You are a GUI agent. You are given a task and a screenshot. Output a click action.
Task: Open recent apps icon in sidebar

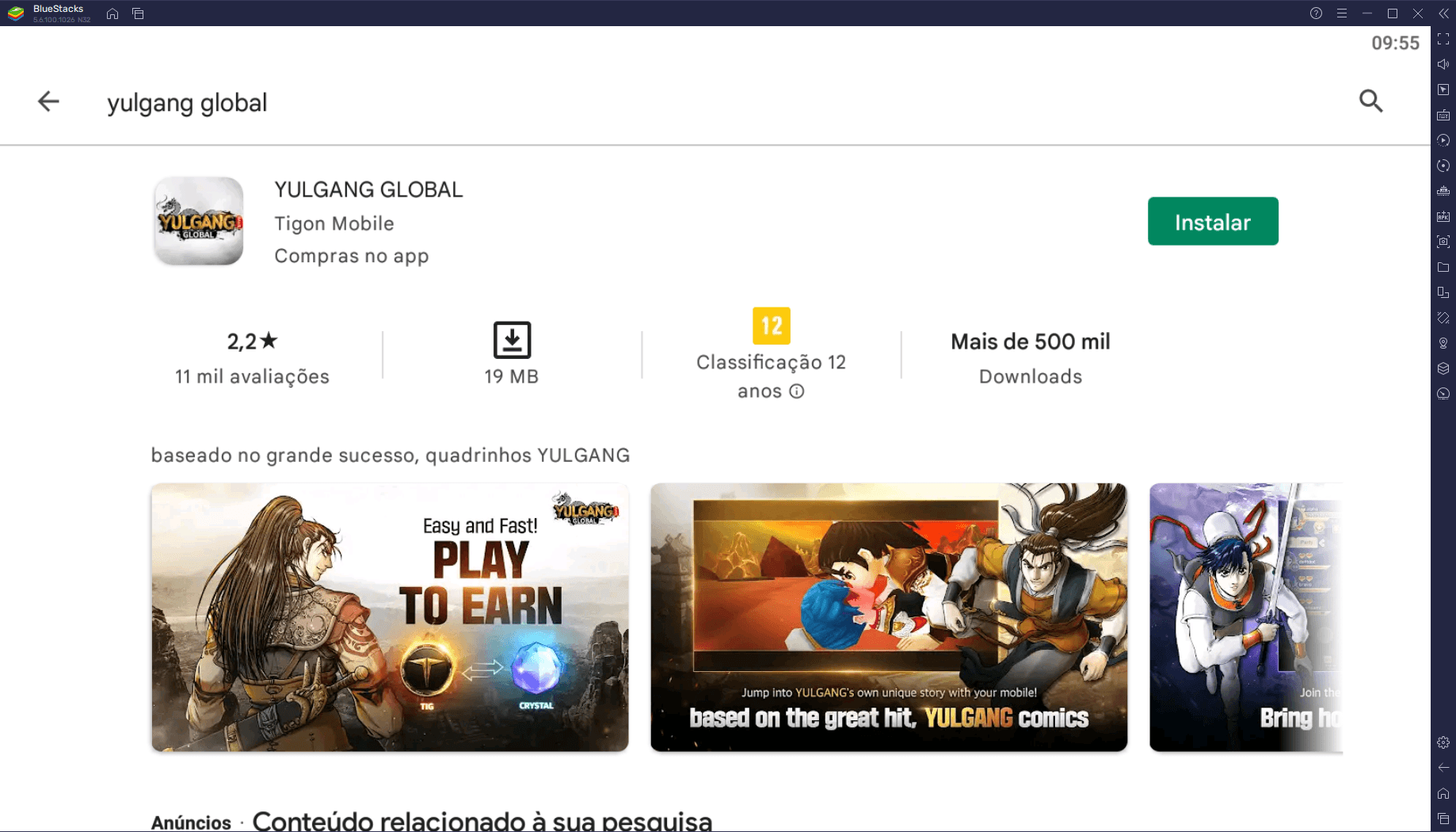[1443, 819]
